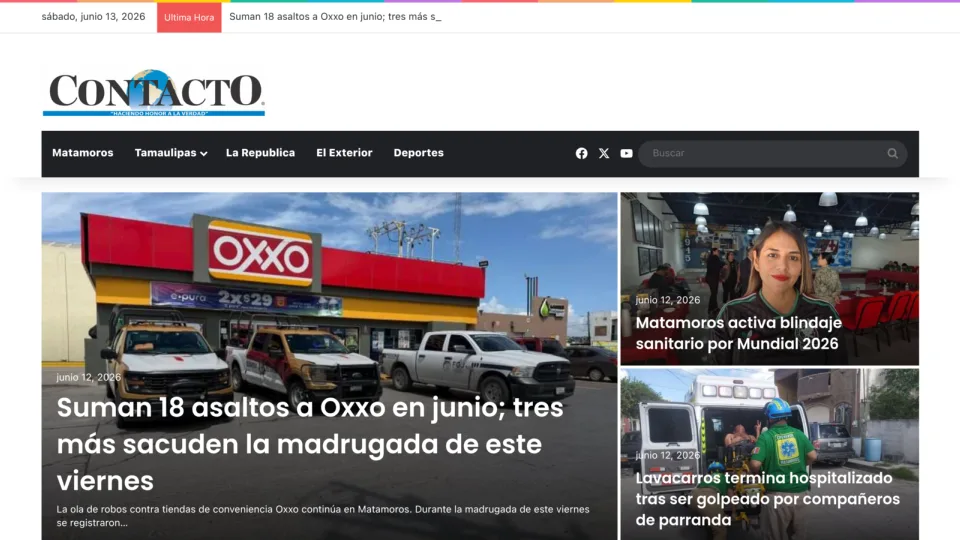
Task: Open Lavacarros termina hospitalizado article
Action: click(767, 498)
